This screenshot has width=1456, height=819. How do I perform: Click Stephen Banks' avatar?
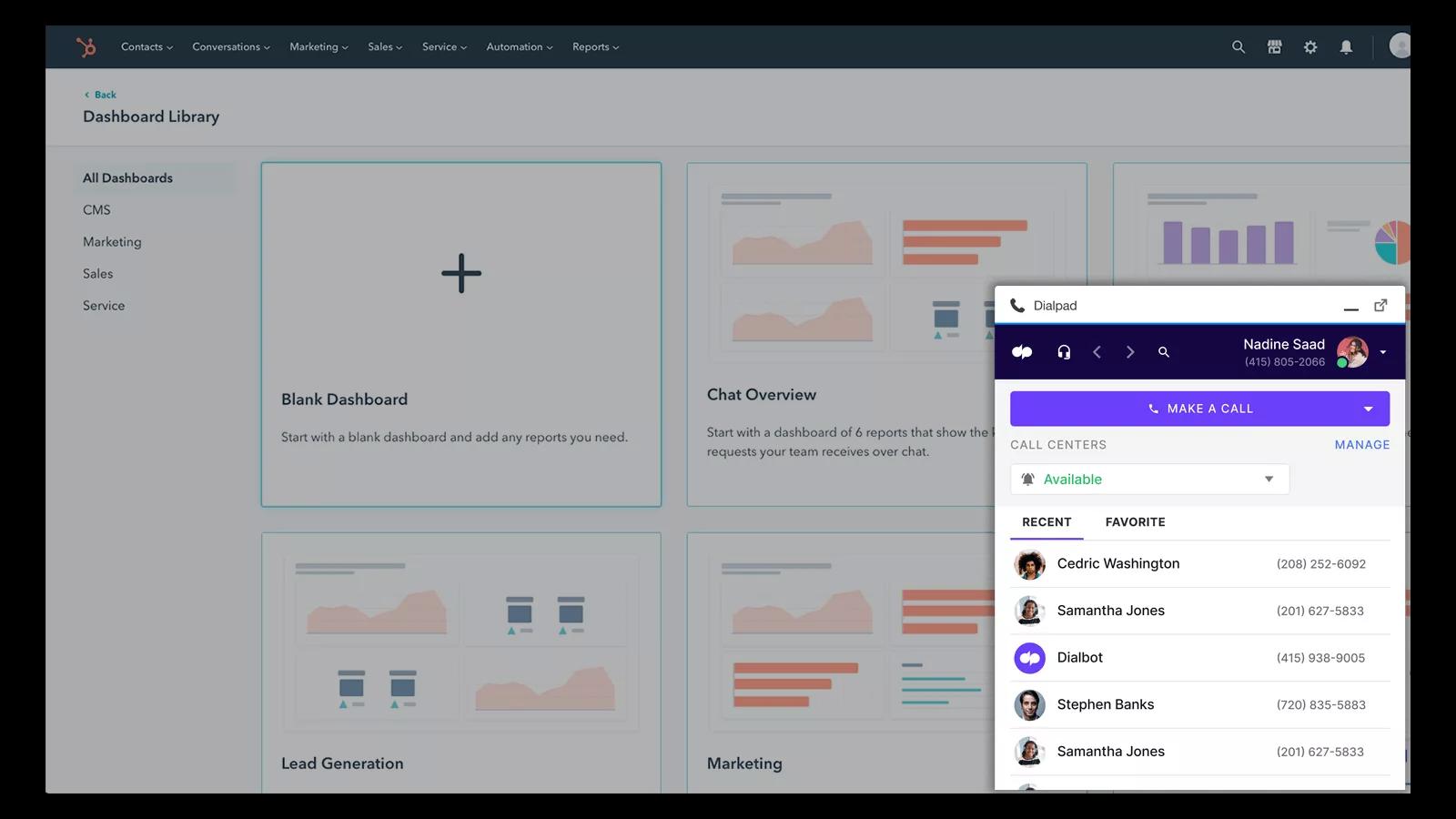[x=1029, y=704]
